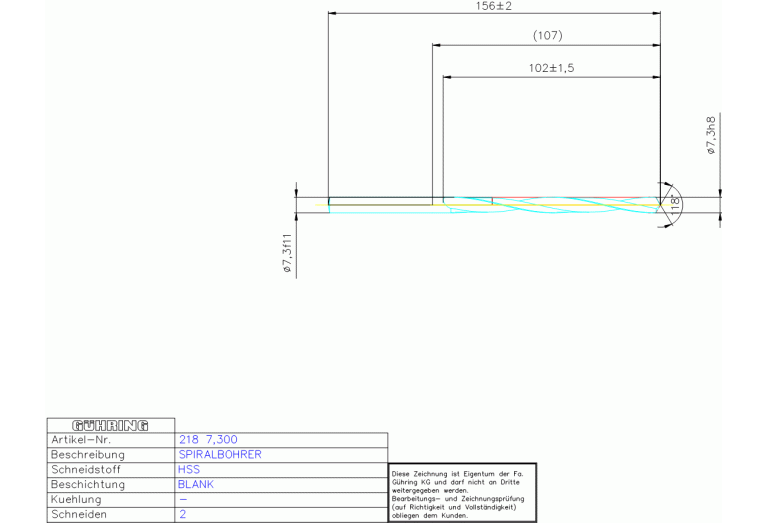Click the spiral flute section of the drill

pos(550,204)
